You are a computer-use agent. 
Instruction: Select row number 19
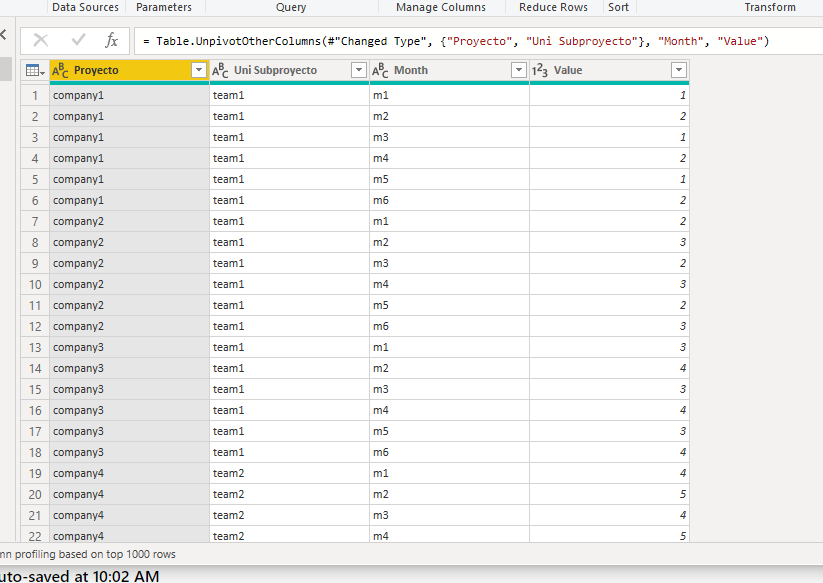click(x=35, y=473)
